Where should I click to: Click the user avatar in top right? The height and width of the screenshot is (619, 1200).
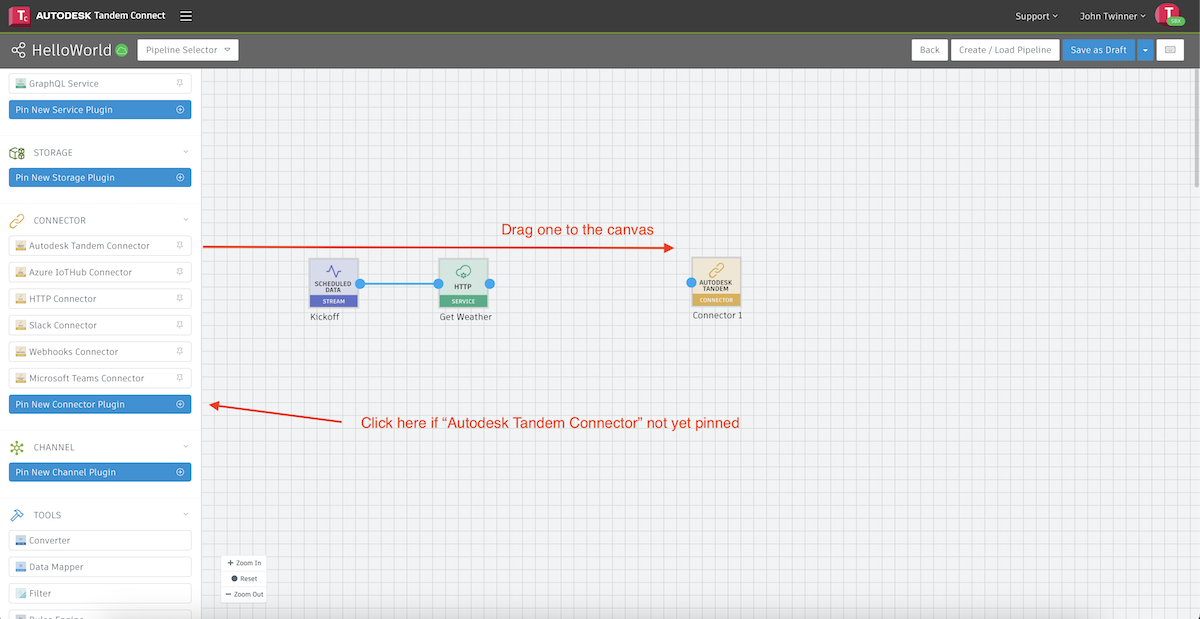pos(1168,14)
